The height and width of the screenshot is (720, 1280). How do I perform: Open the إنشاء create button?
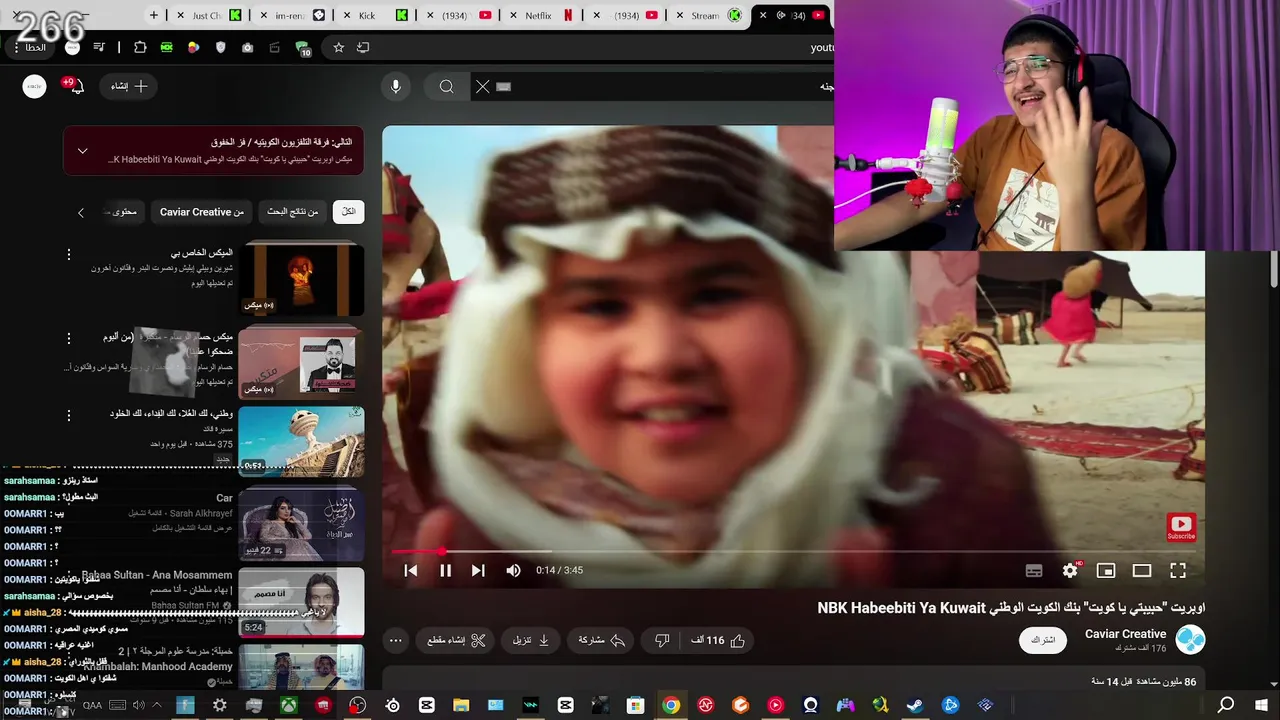[x=129, y=87]
